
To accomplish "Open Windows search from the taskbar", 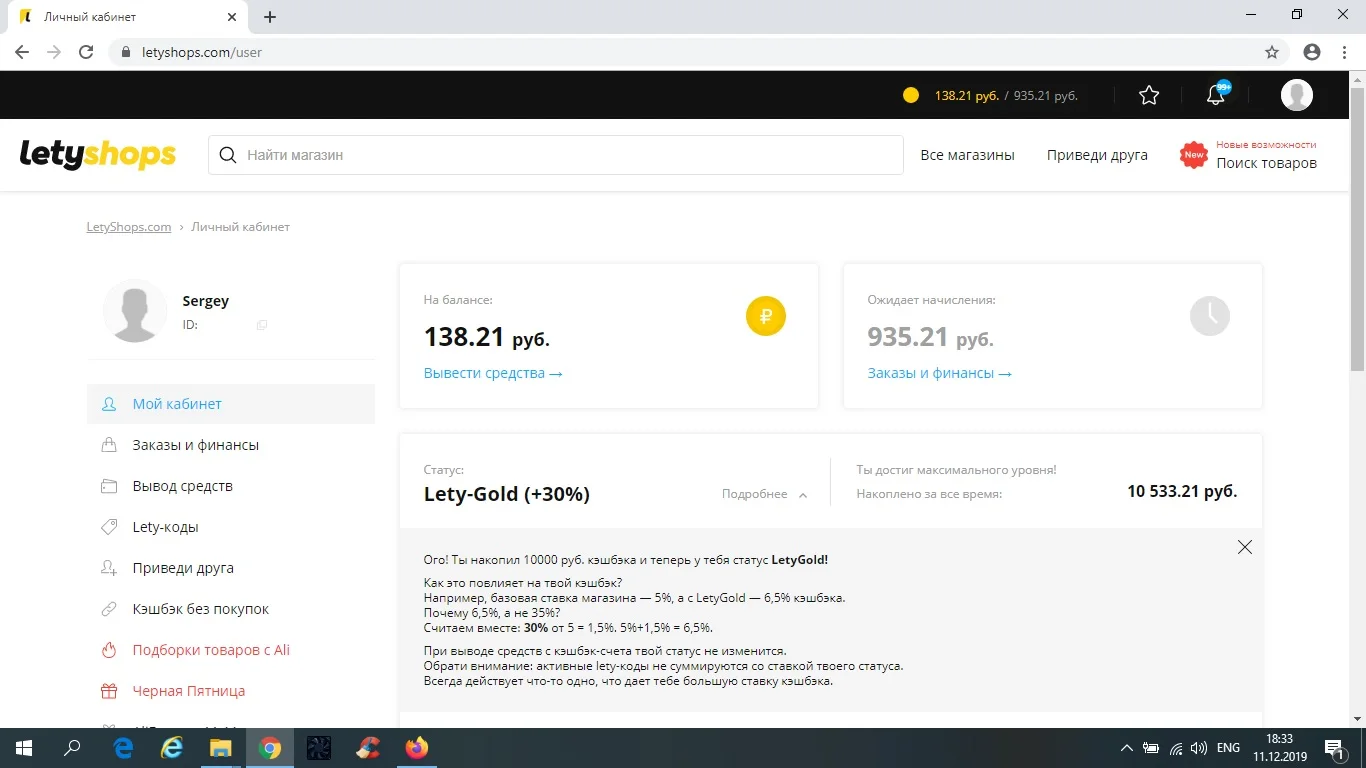I will coord(72,748).
